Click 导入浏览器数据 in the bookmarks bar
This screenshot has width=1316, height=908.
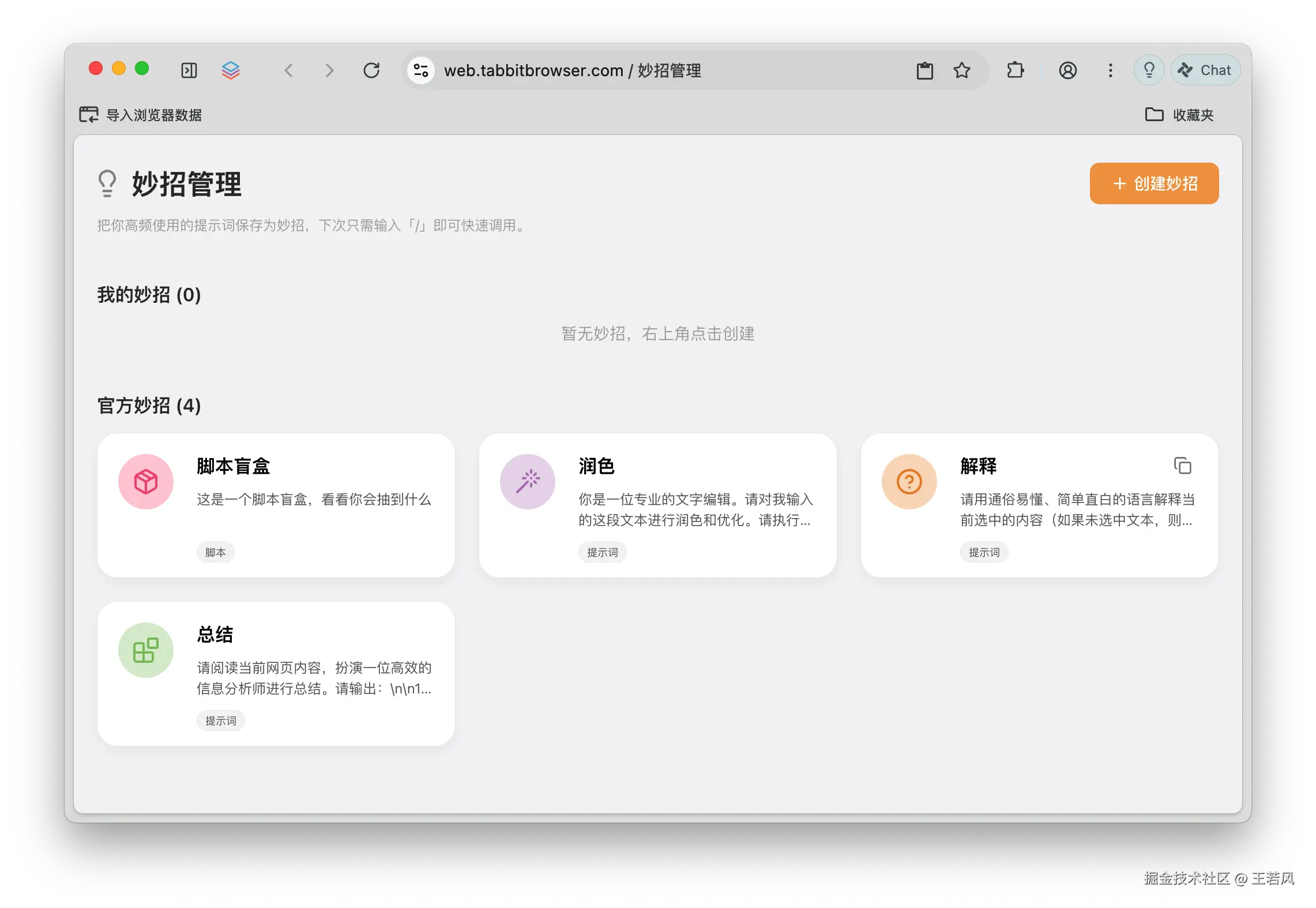141,115
